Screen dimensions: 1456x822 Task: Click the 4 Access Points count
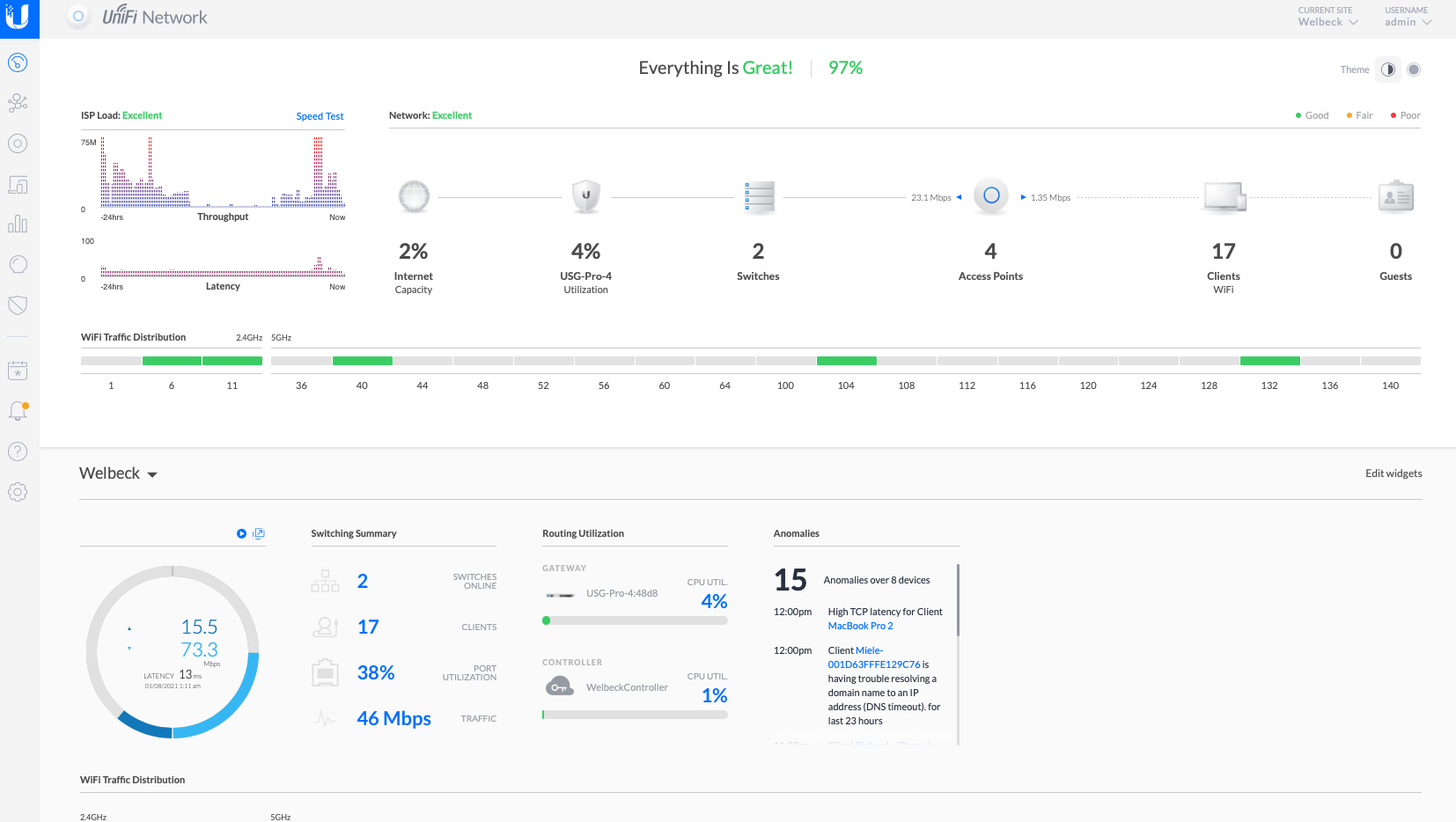tap(990, 252)
